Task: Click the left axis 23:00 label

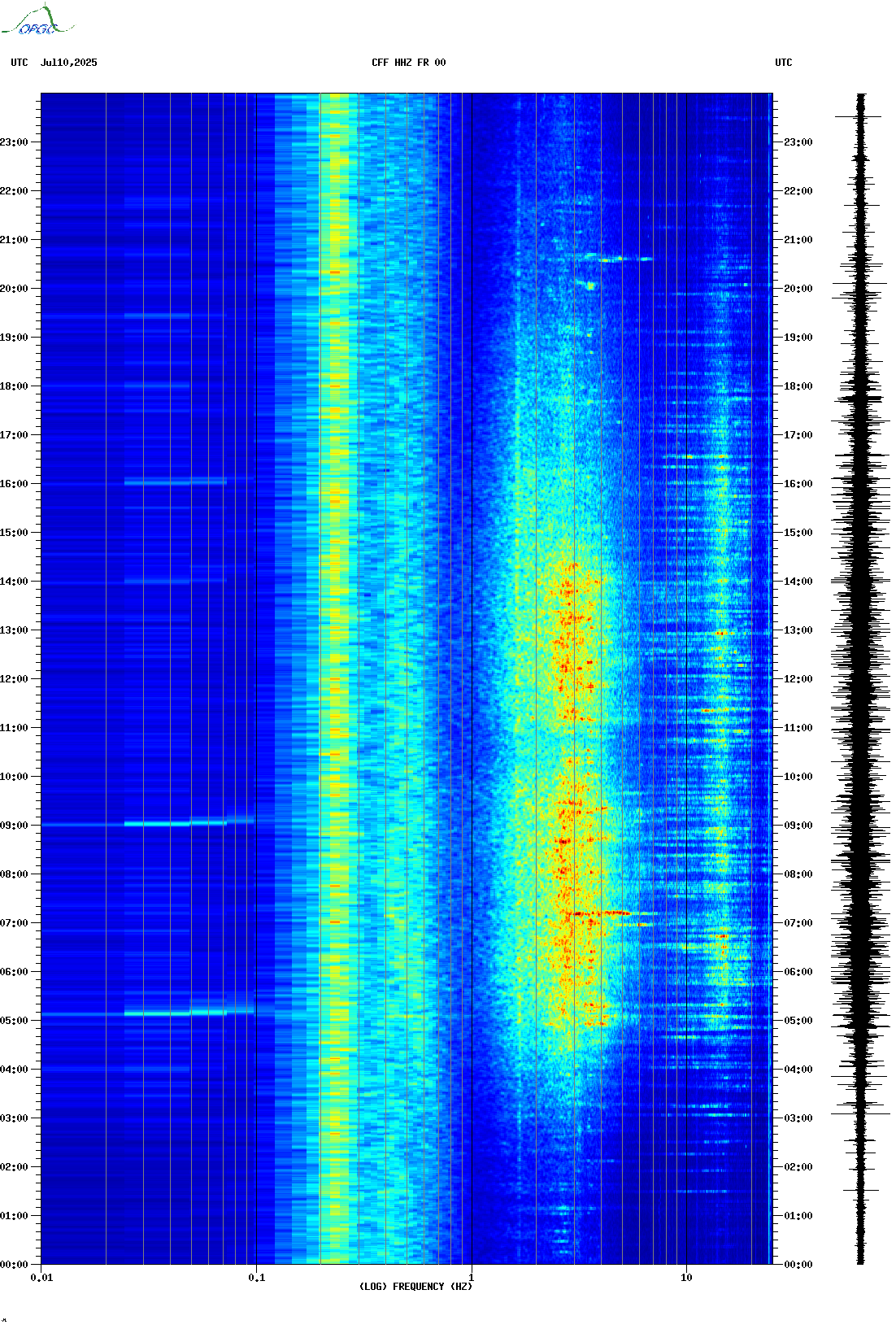Action: click(14, 142)
